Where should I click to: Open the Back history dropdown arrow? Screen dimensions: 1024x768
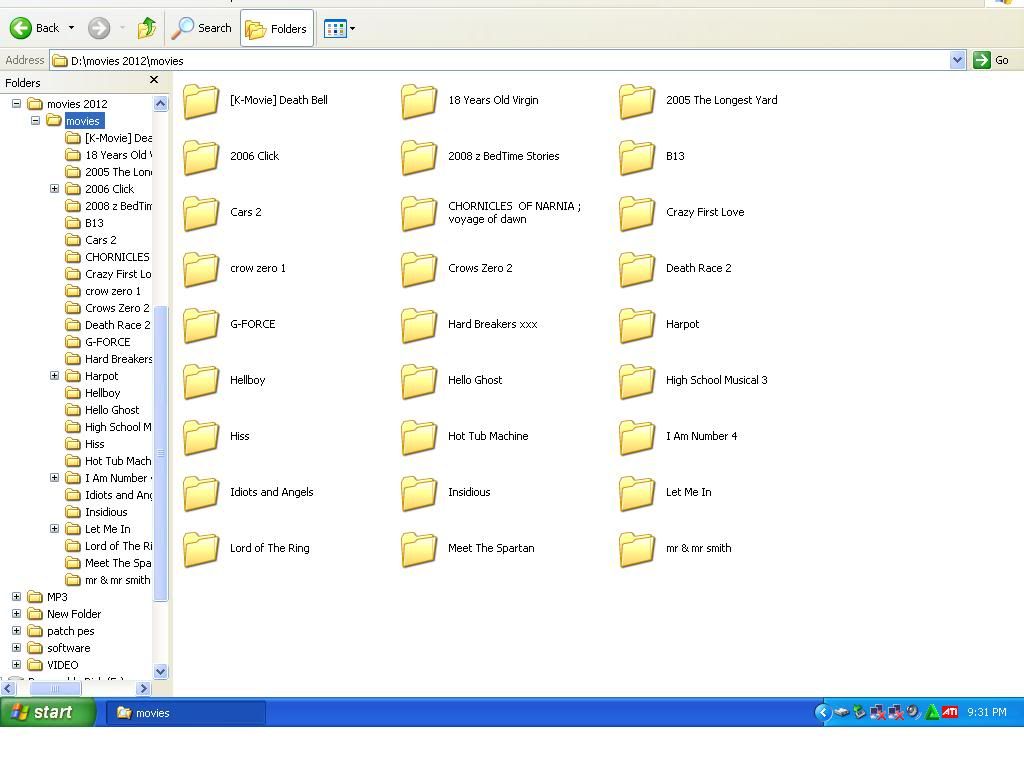coord(71,28)
